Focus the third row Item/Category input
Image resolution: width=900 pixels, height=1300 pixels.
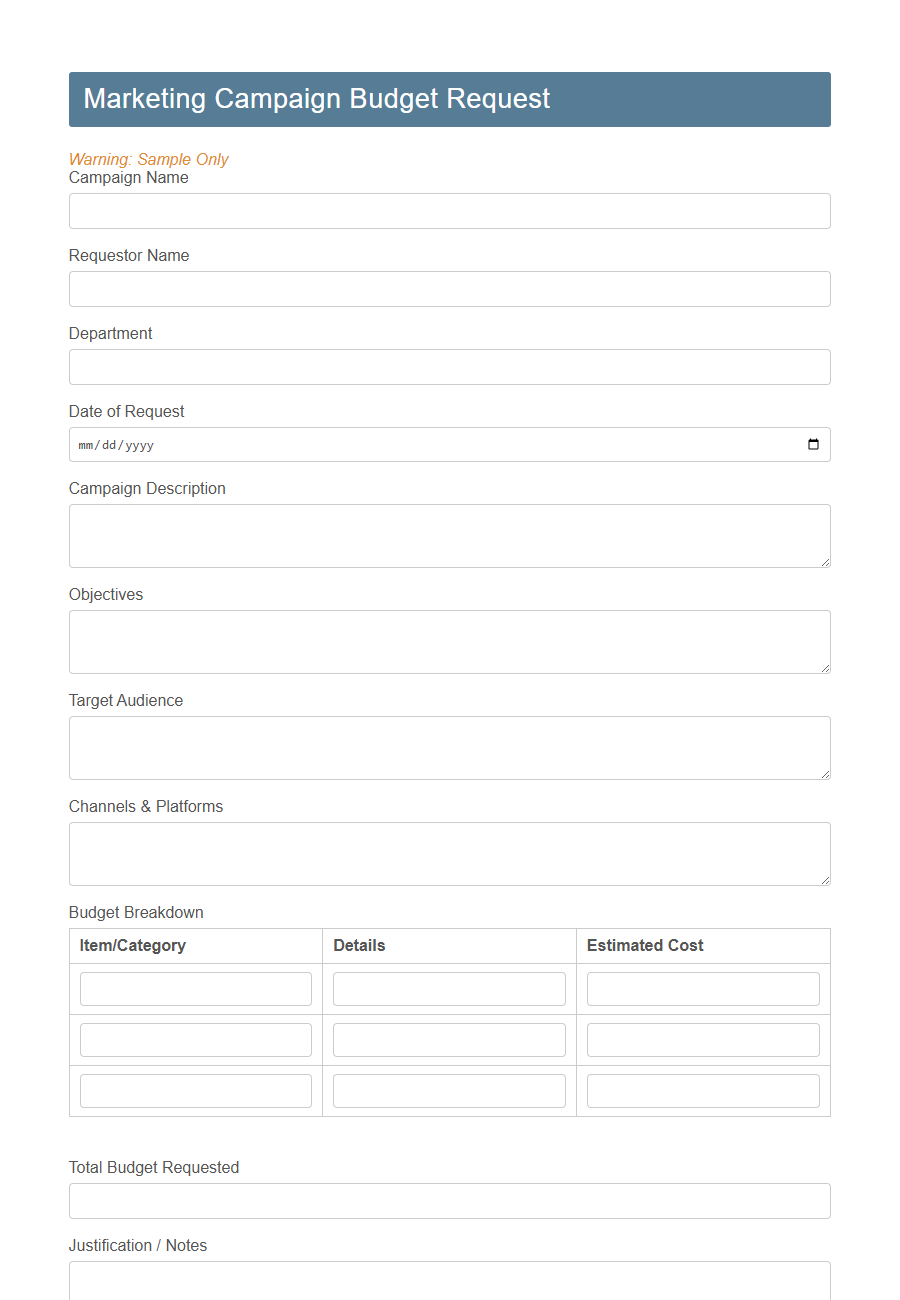(195, 1090)
